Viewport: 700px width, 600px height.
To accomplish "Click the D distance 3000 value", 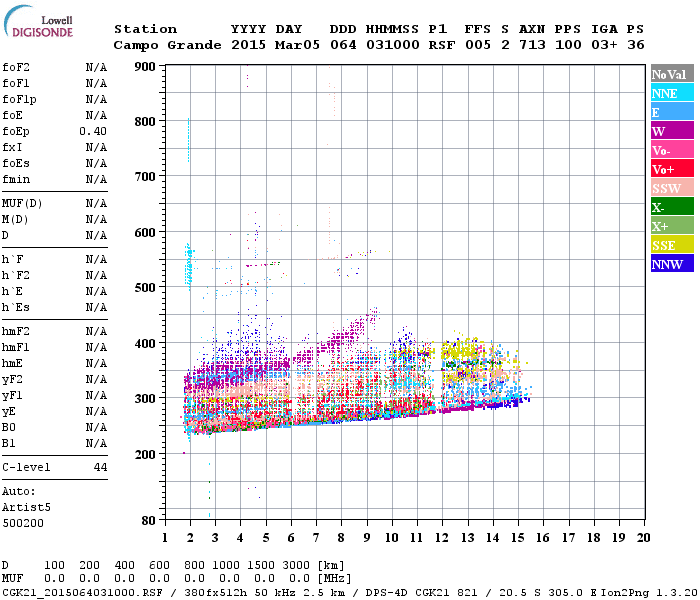I will click(296, 565).
